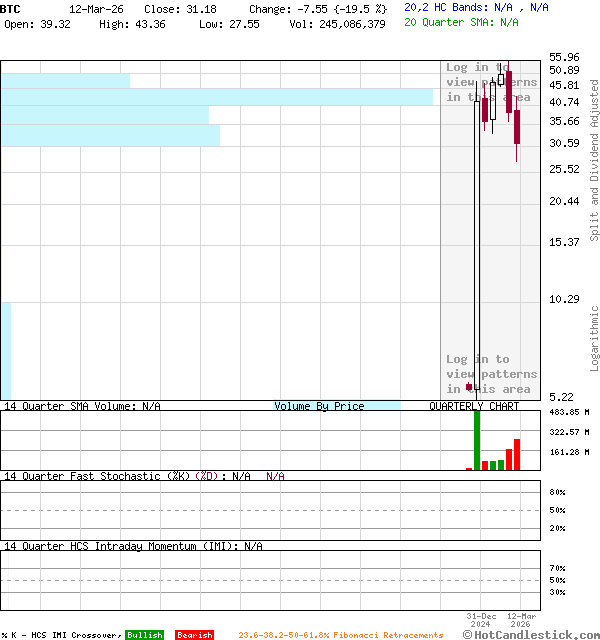Click the Fibonacci Retracements legend text
600x640 pixels.
[340, 635]
